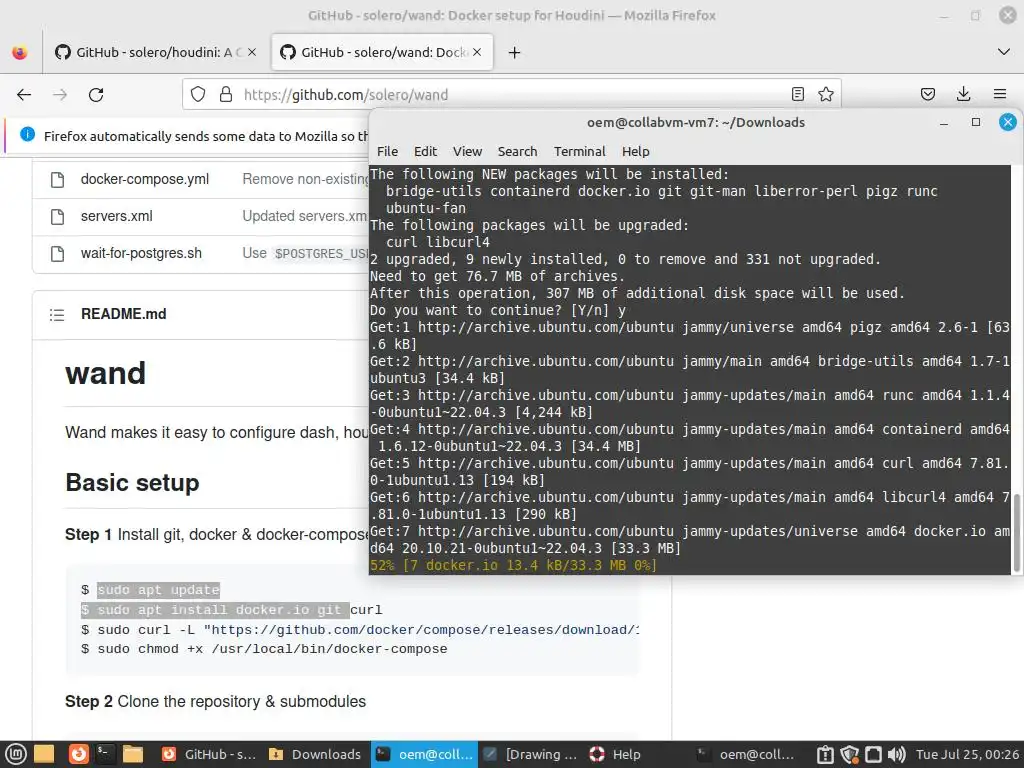
Task: Maximize the terminal window
Action: pos(976,122)
